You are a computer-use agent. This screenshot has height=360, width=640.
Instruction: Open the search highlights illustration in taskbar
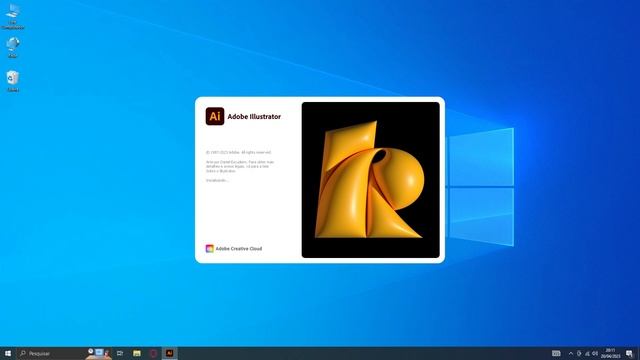[x=99, y=353]
